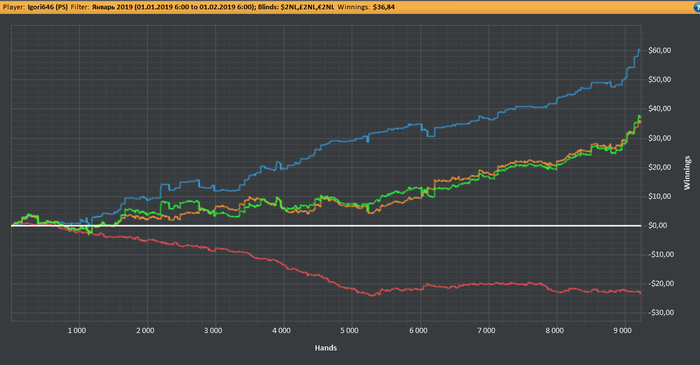The width and height of the screenshot is (700, 365).
Task: Click the -$30,00 y-axis label
Action: [x=660, y=312]
